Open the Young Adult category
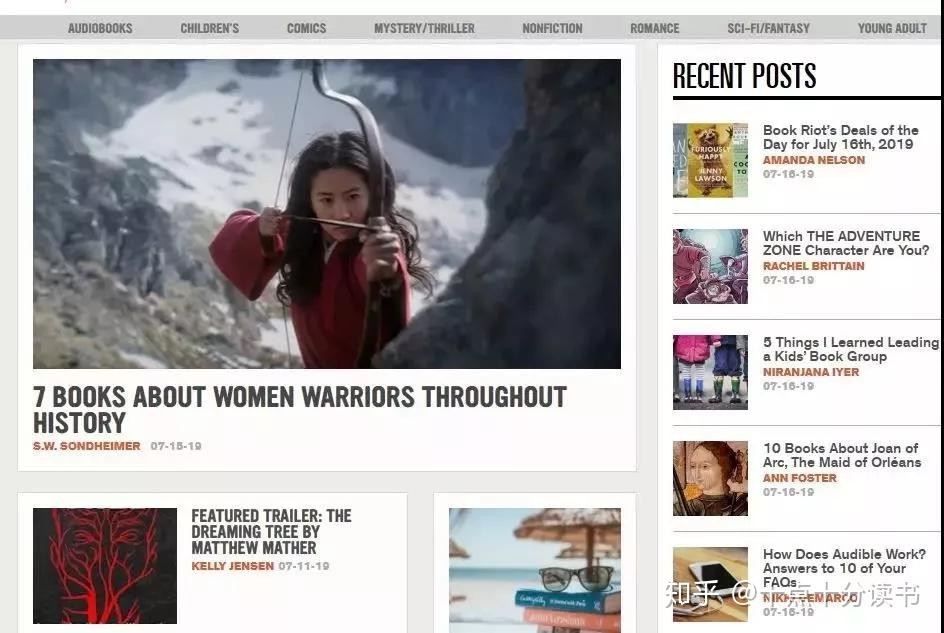 (x=892, y=28)
